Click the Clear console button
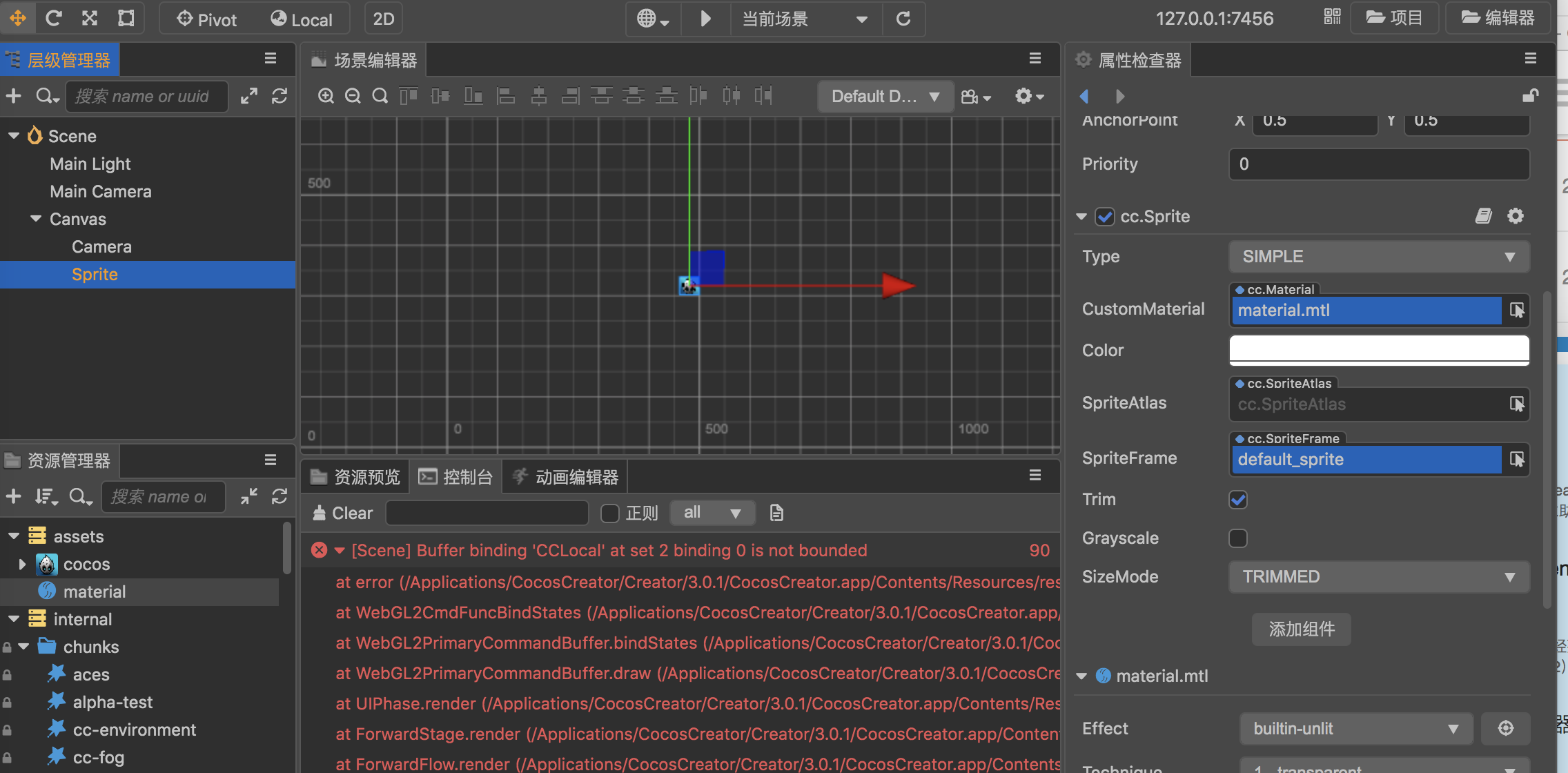 [343, 513]
